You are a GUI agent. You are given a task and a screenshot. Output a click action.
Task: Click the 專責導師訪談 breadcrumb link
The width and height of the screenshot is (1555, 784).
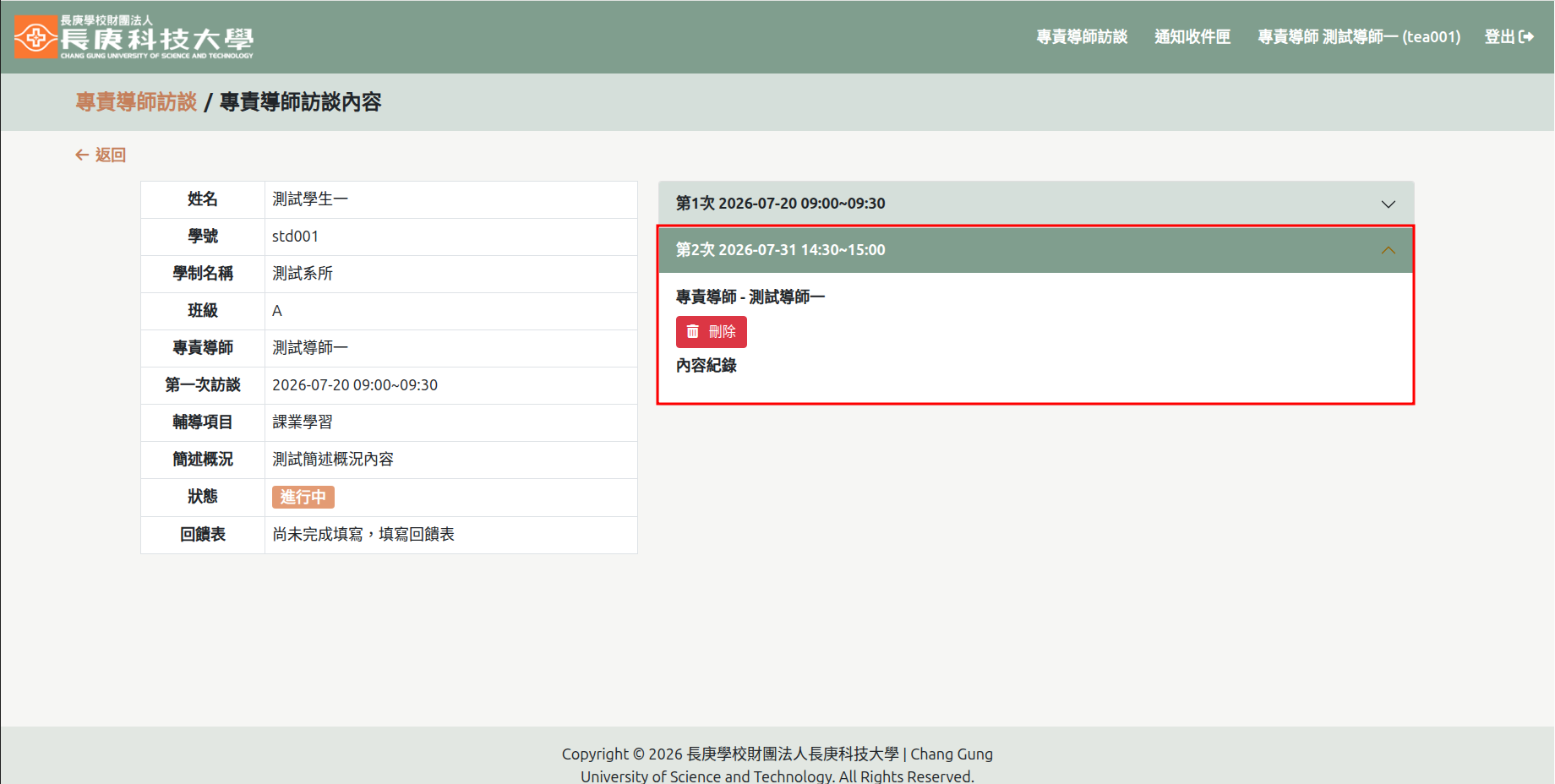coord(136,102)
